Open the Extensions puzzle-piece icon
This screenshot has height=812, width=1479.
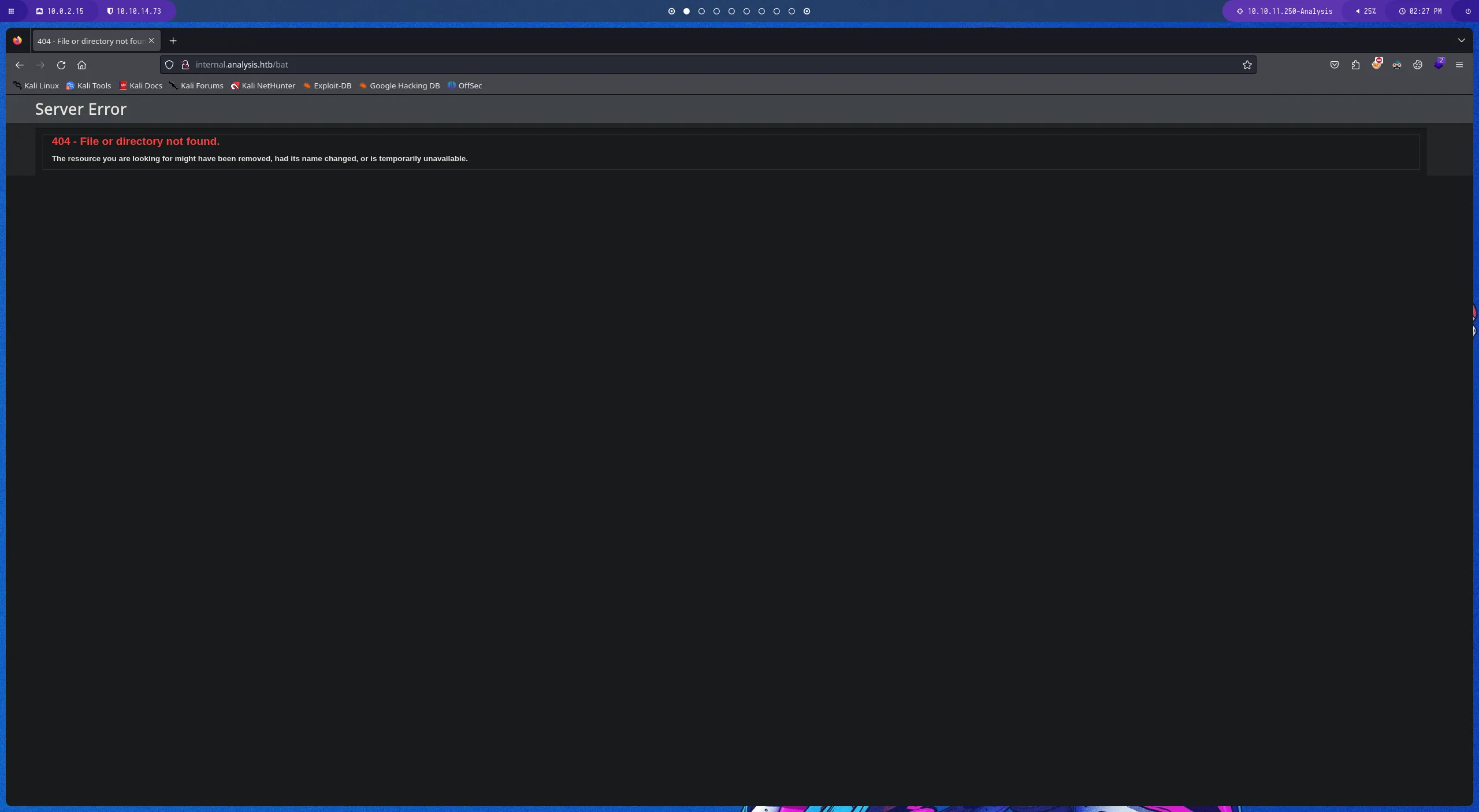(1355, 65)
